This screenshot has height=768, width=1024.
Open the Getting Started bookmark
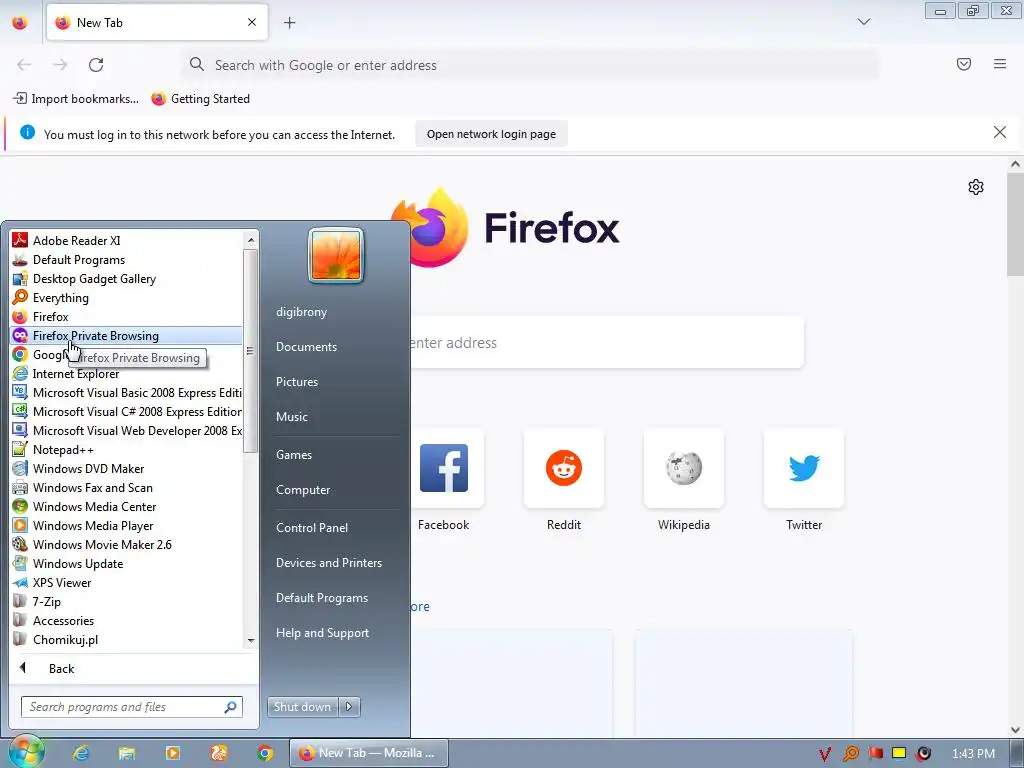click(200, 99)
